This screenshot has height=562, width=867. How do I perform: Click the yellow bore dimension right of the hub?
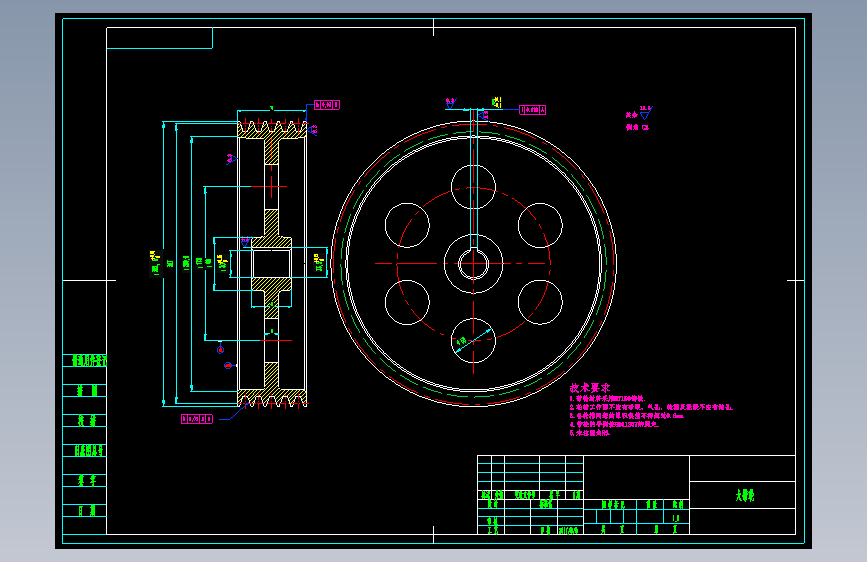click(319, 262)
